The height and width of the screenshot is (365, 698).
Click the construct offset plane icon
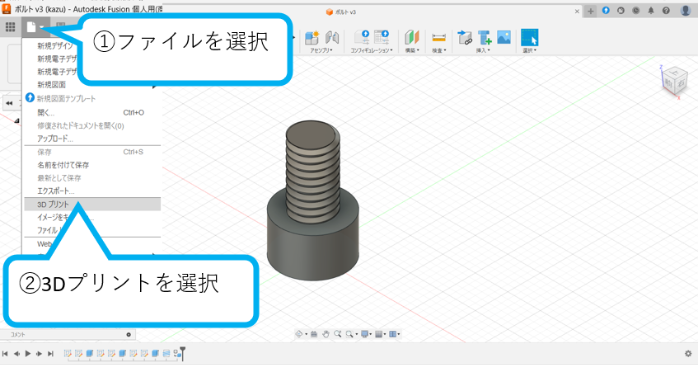[x=412, y=38]
